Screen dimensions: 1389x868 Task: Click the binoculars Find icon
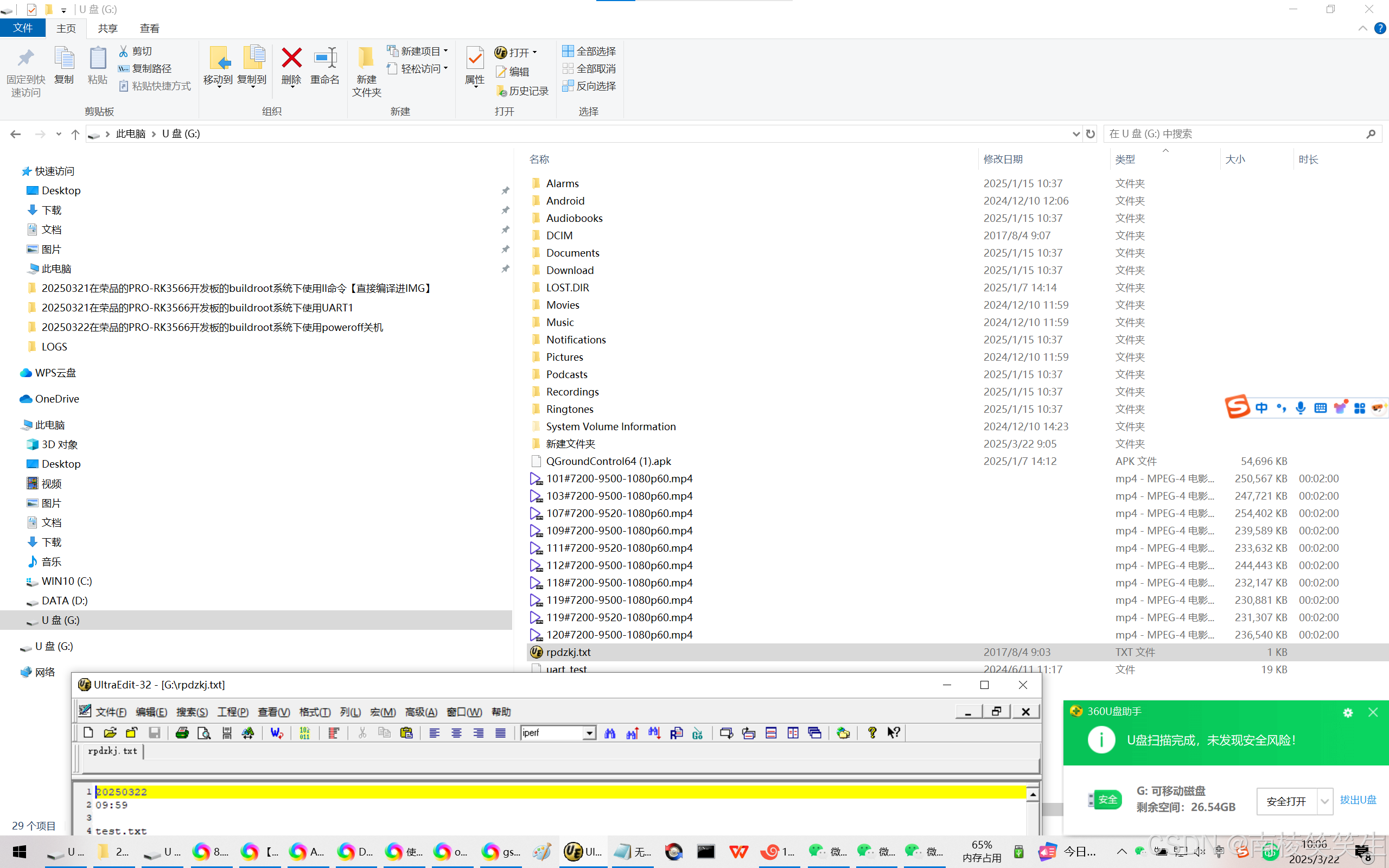pyautogui.click(x=609, y=732)
